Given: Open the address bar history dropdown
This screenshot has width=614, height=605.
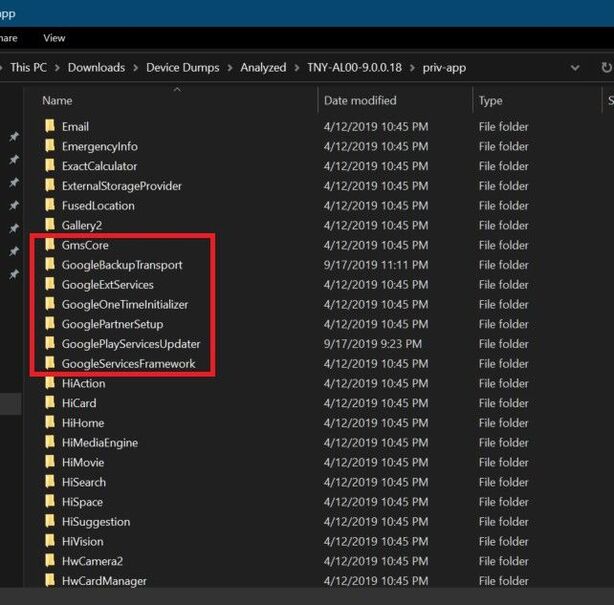Looking at the screenshot, I should [575, 67].
